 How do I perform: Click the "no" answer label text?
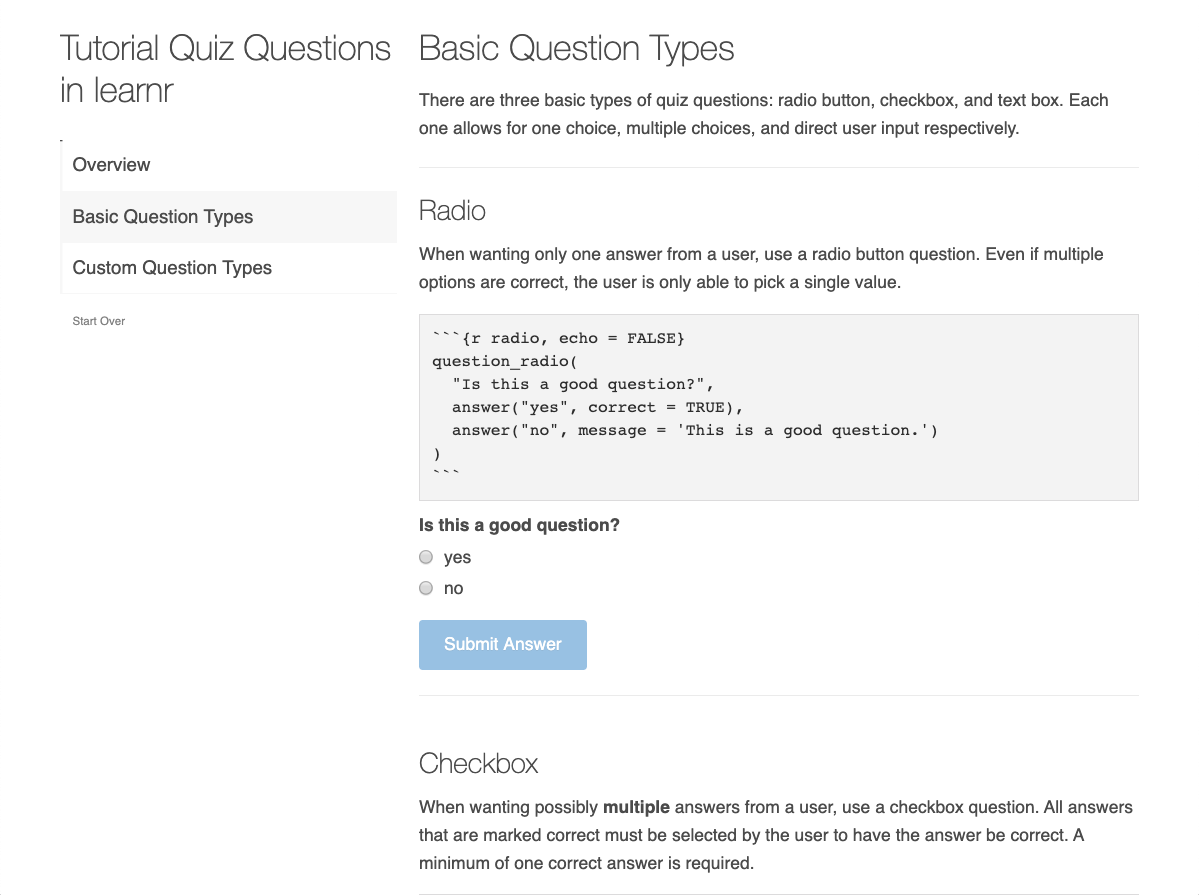(x=454, y=588)
